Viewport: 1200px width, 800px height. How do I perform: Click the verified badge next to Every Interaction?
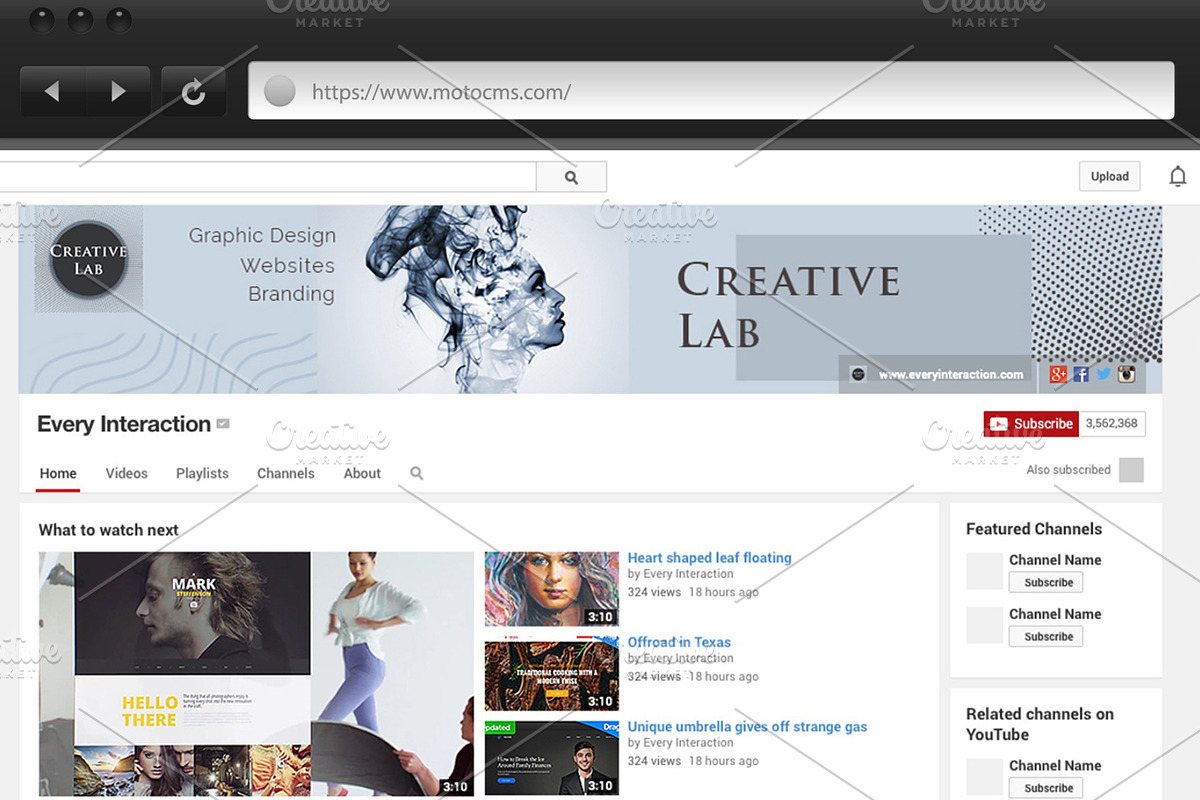point(223,424)
